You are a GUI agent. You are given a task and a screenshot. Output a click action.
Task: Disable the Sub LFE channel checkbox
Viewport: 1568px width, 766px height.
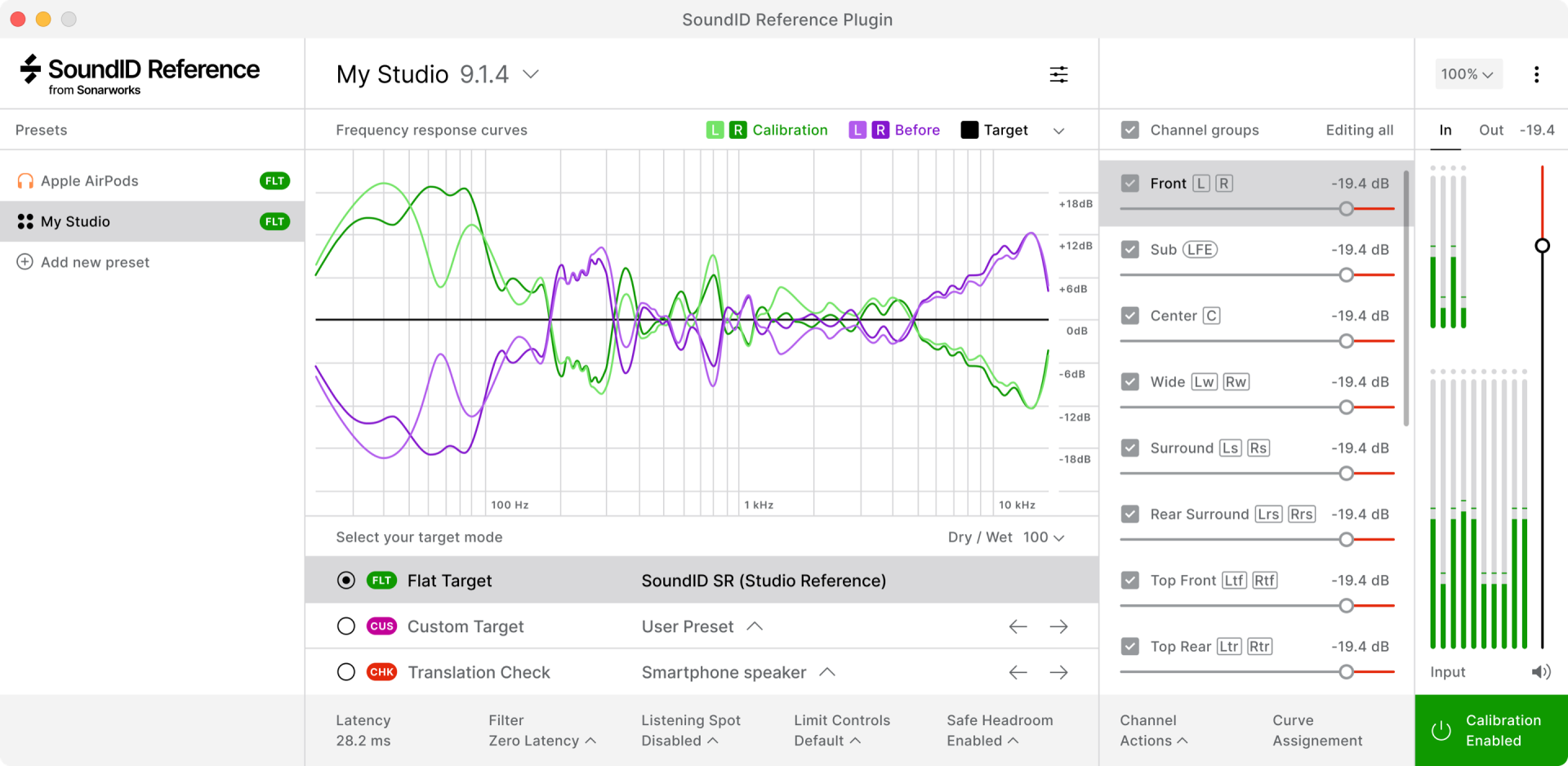(x=1130, y=250)
